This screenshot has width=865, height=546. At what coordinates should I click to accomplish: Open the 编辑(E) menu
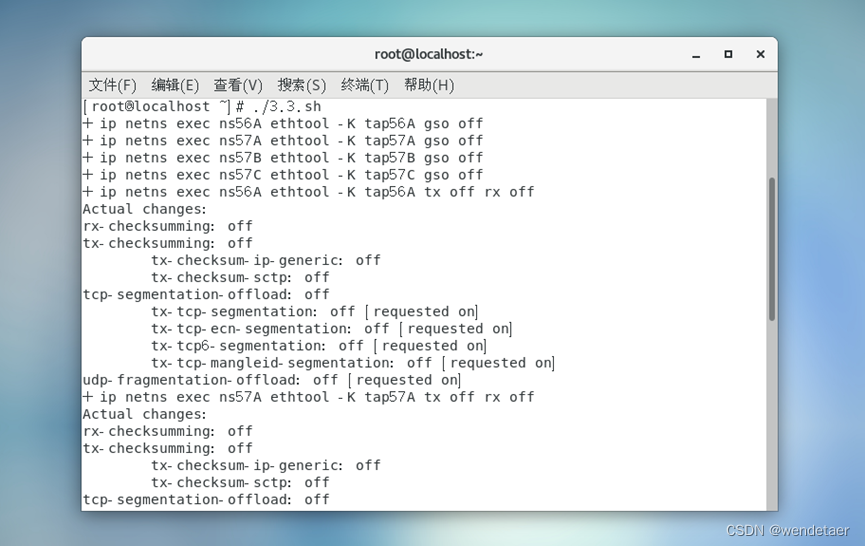coord(175,85)
